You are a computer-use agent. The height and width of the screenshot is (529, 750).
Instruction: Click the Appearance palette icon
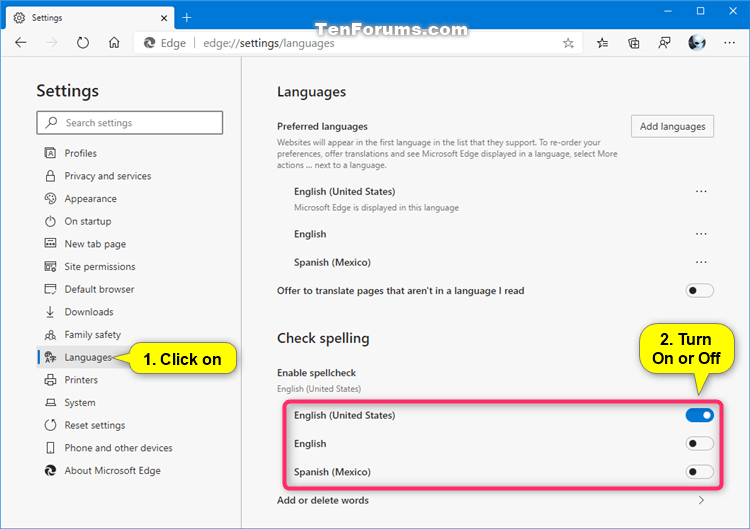[x=50, y=198]
